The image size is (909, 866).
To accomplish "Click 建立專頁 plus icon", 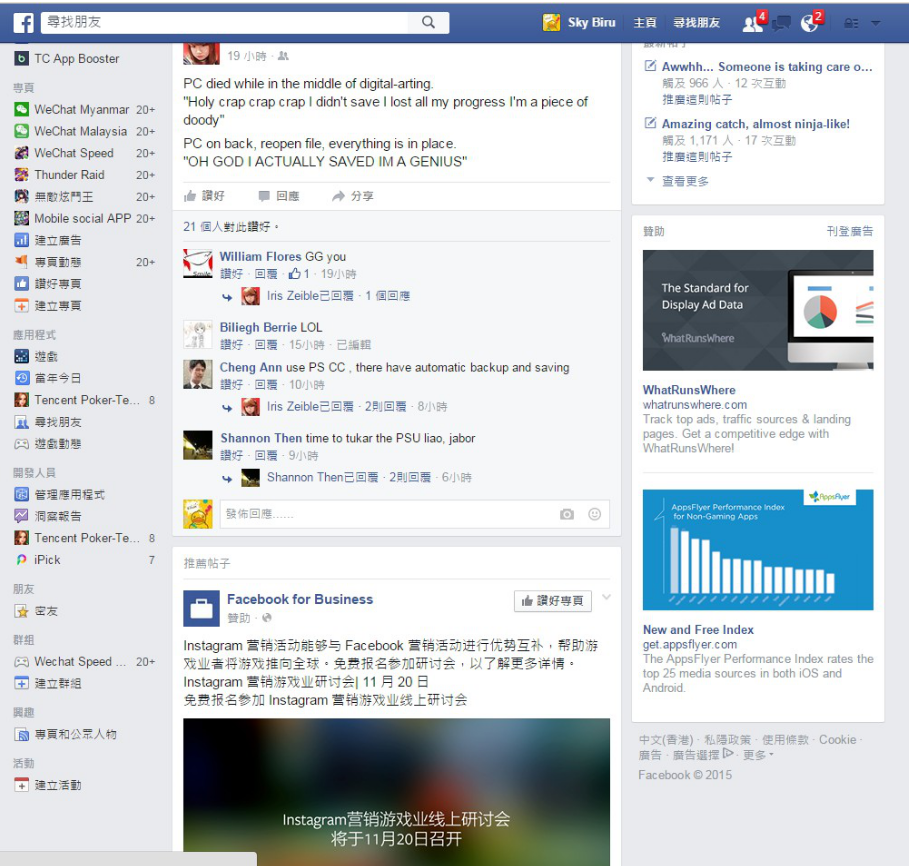I will coord(21,305).
